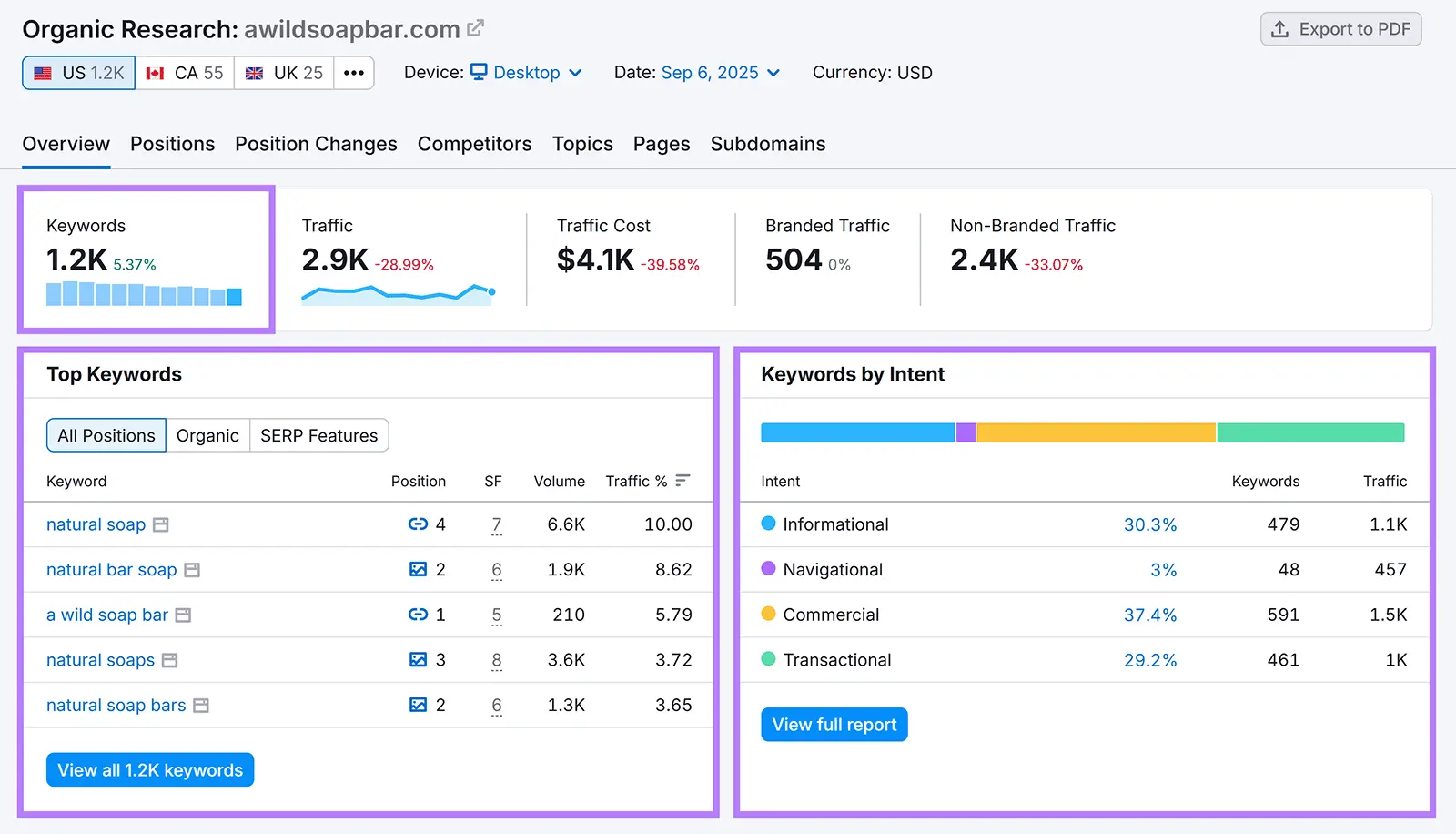Screen dimensions: 1456x834
Task: Click the SF value 7 for natural soap
Action: [497, 524]
